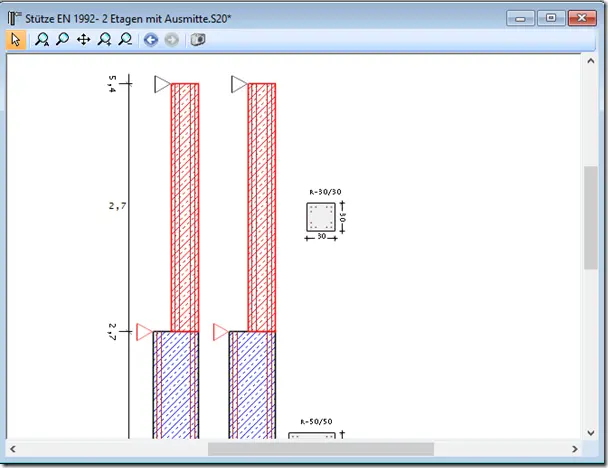Click the zoom out magnifier icon

coord(126,40)
